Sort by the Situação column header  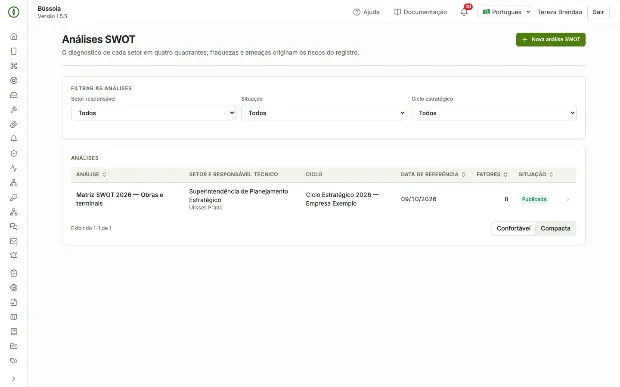point(536,174)
